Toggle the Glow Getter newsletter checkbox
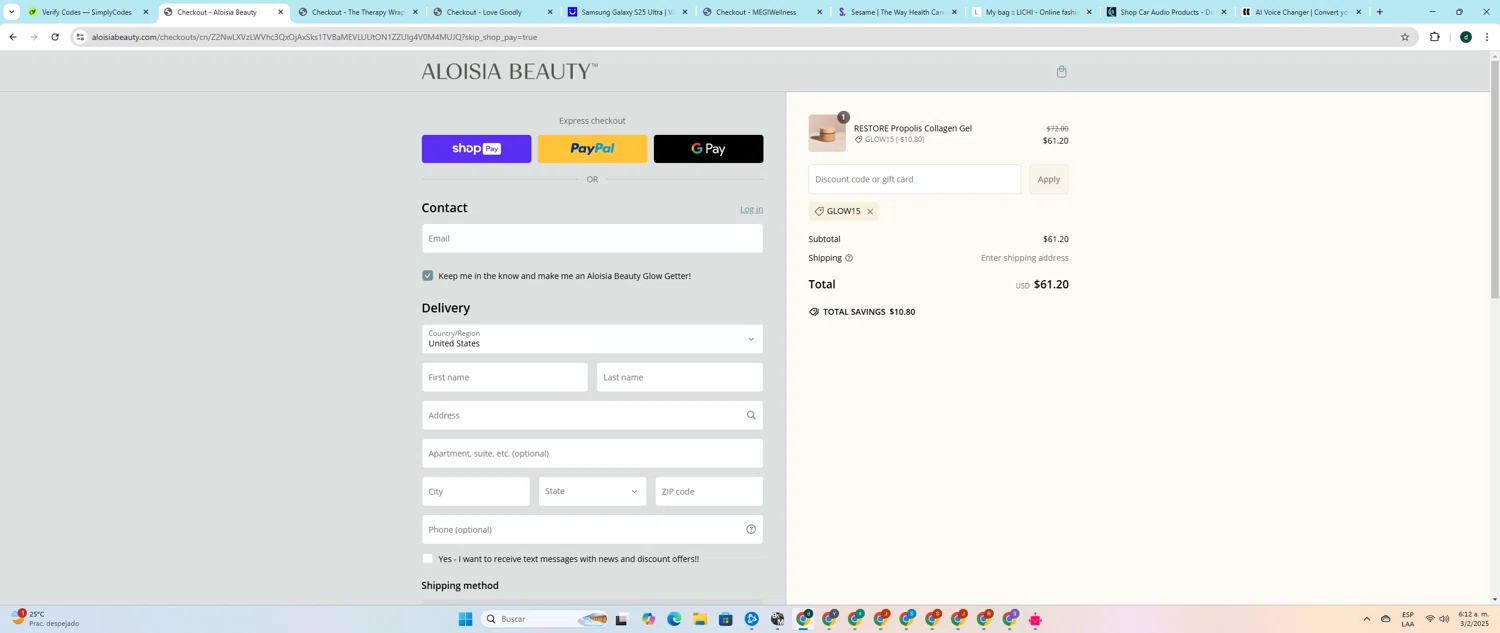Screen dimensions: 1500x633 427,276
